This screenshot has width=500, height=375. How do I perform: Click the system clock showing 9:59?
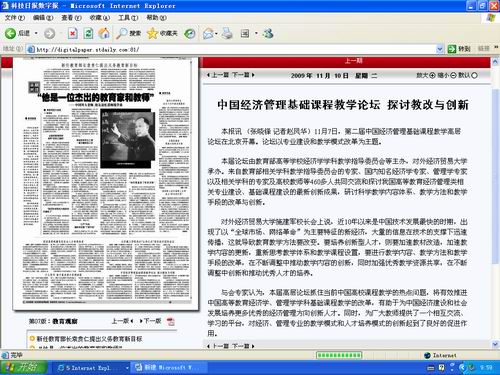(x=486, y=368)
